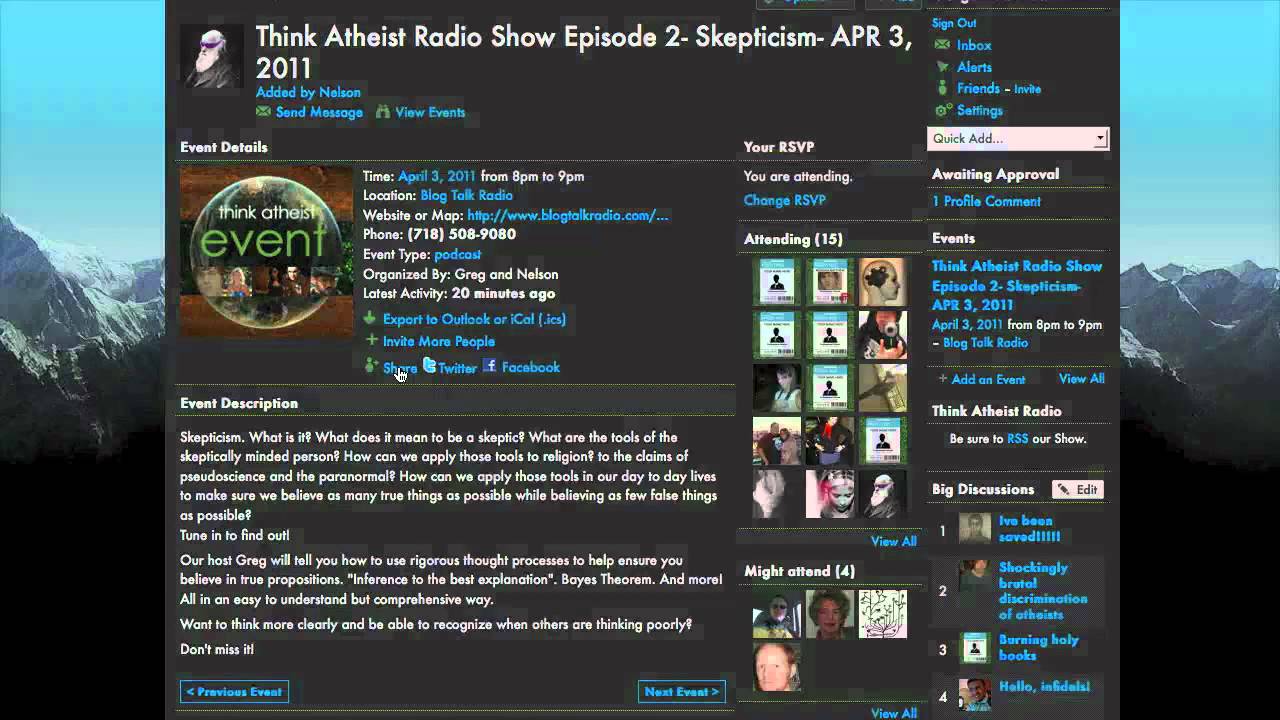The width and height of the screenshot is (1280, 720).
Task: Open the Quick Add dropdown
Action: tap(1018, 139)
